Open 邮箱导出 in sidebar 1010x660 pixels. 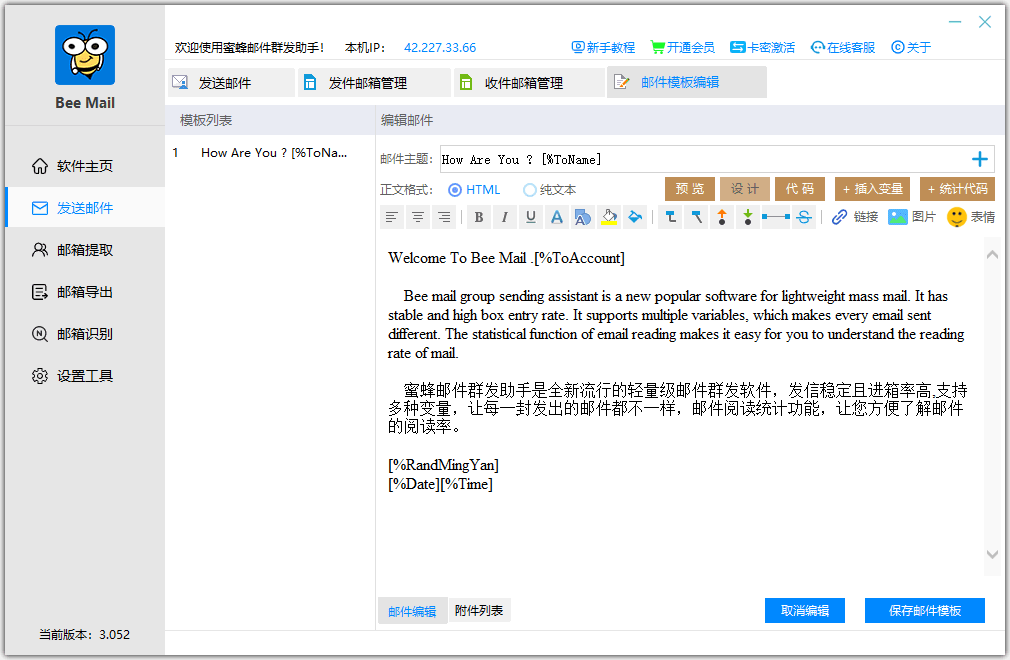click(85, 292)
